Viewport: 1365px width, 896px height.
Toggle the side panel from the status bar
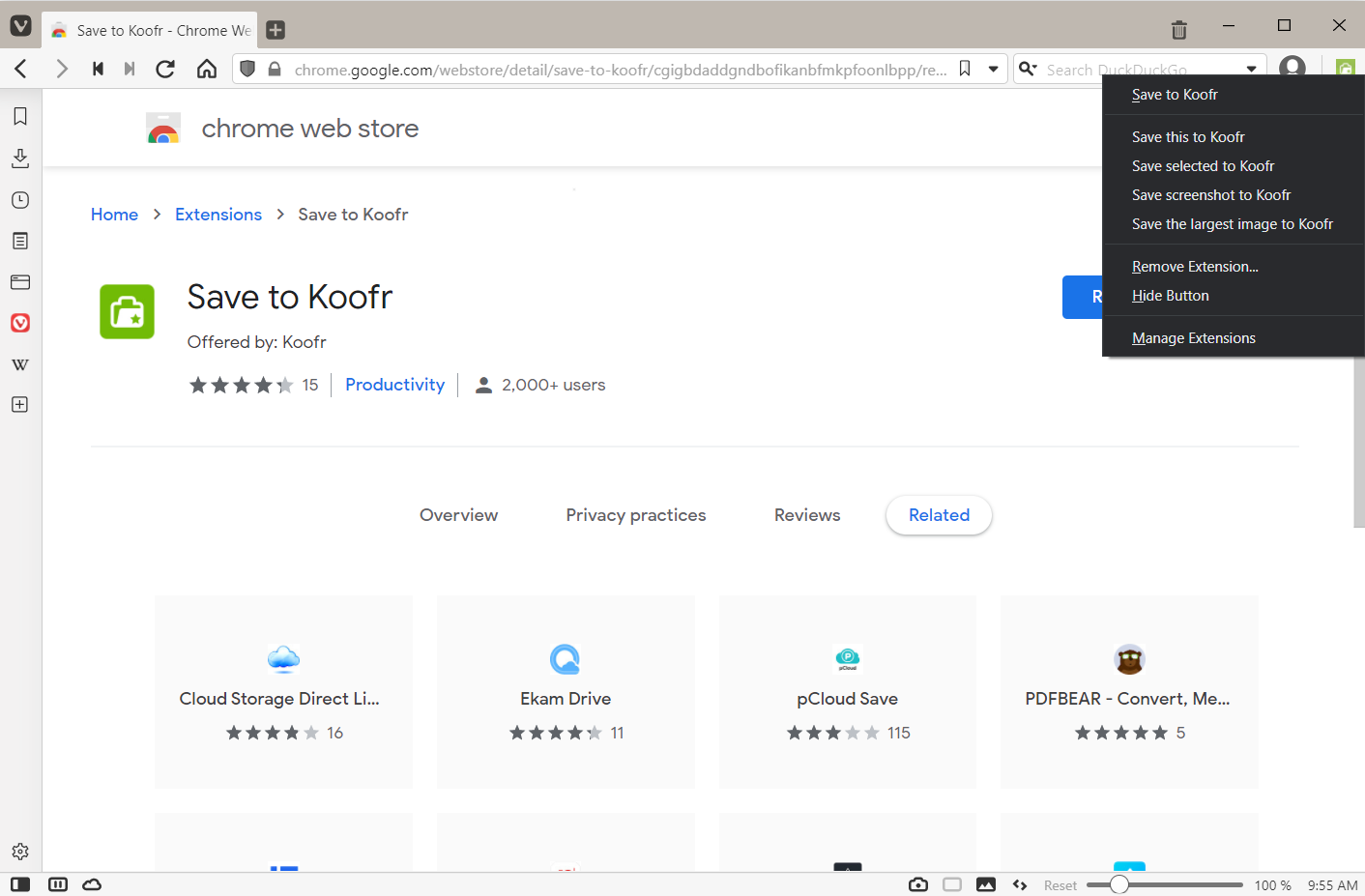20,884
